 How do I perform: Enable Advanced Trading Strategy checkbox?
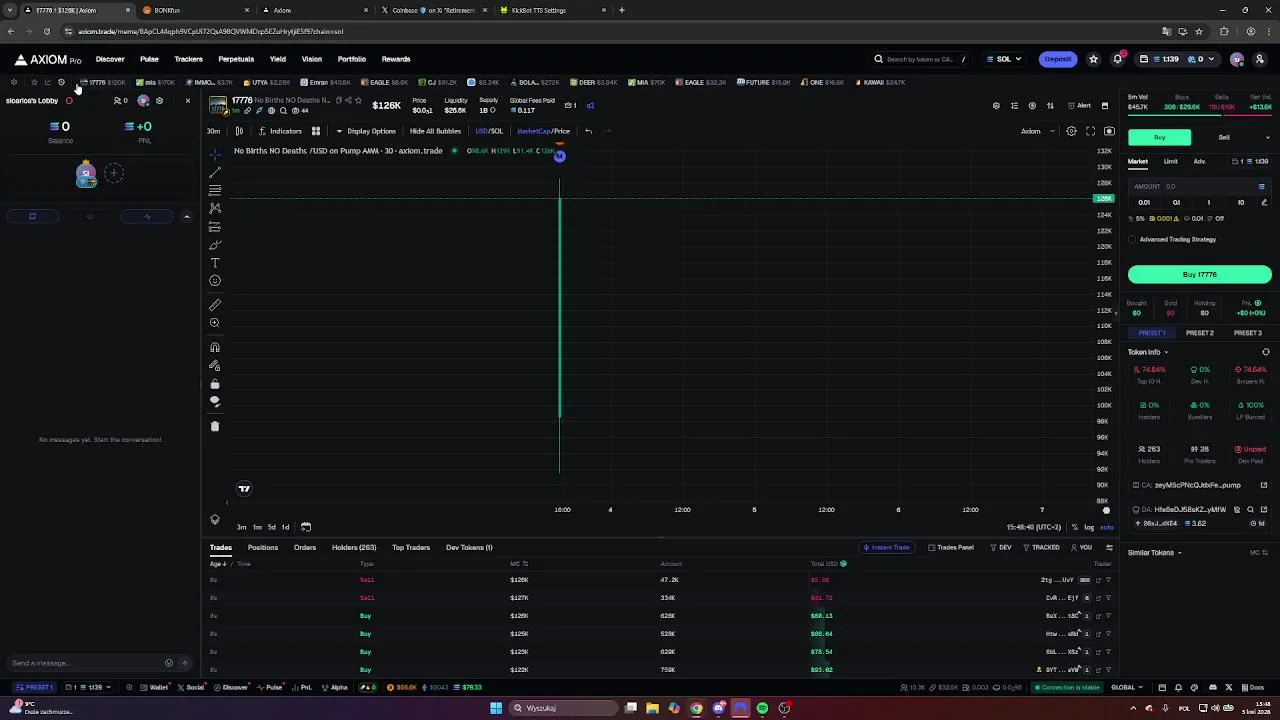point(1132,239)
